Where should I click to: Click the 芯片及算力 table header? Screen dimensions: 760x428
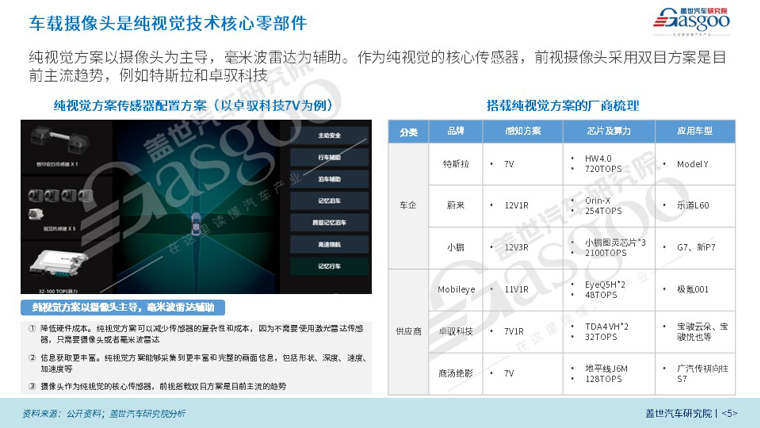pos(609,131)
